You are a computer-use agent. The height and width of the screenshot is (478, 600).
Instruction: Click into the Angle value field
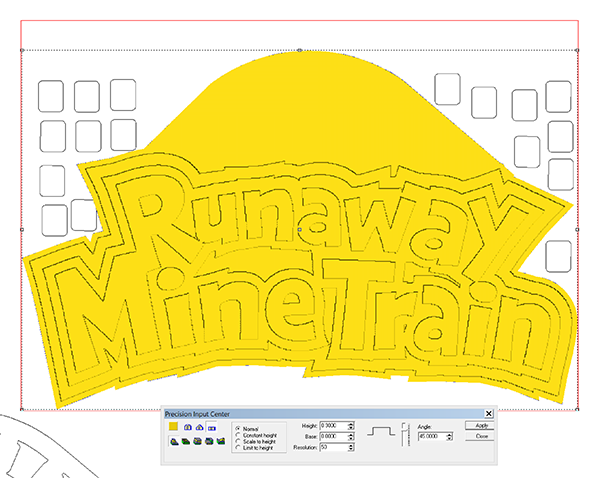point(432,436)
